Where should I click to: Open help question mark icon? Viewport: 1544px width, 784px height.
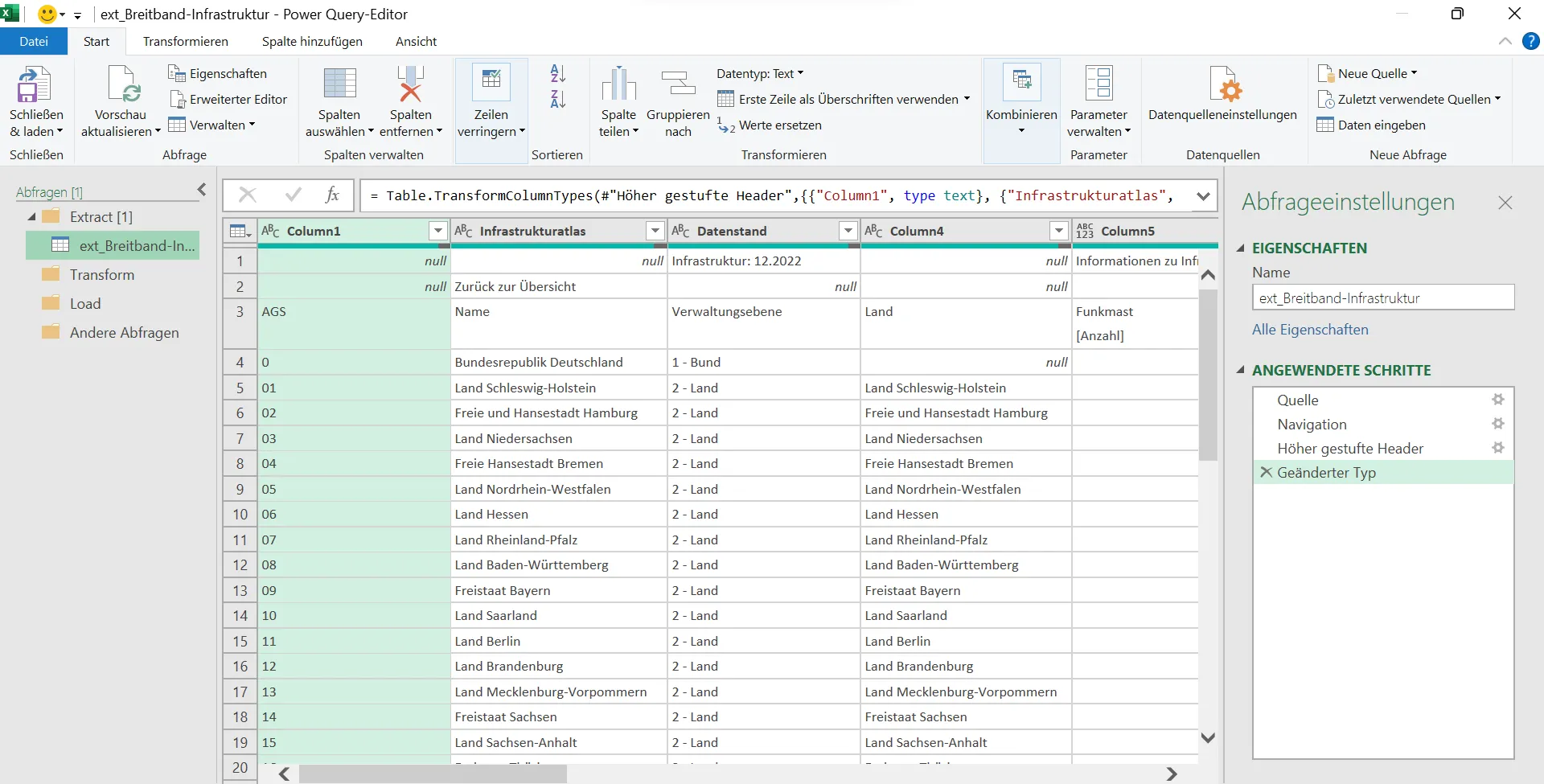(x=1531, y=41)
